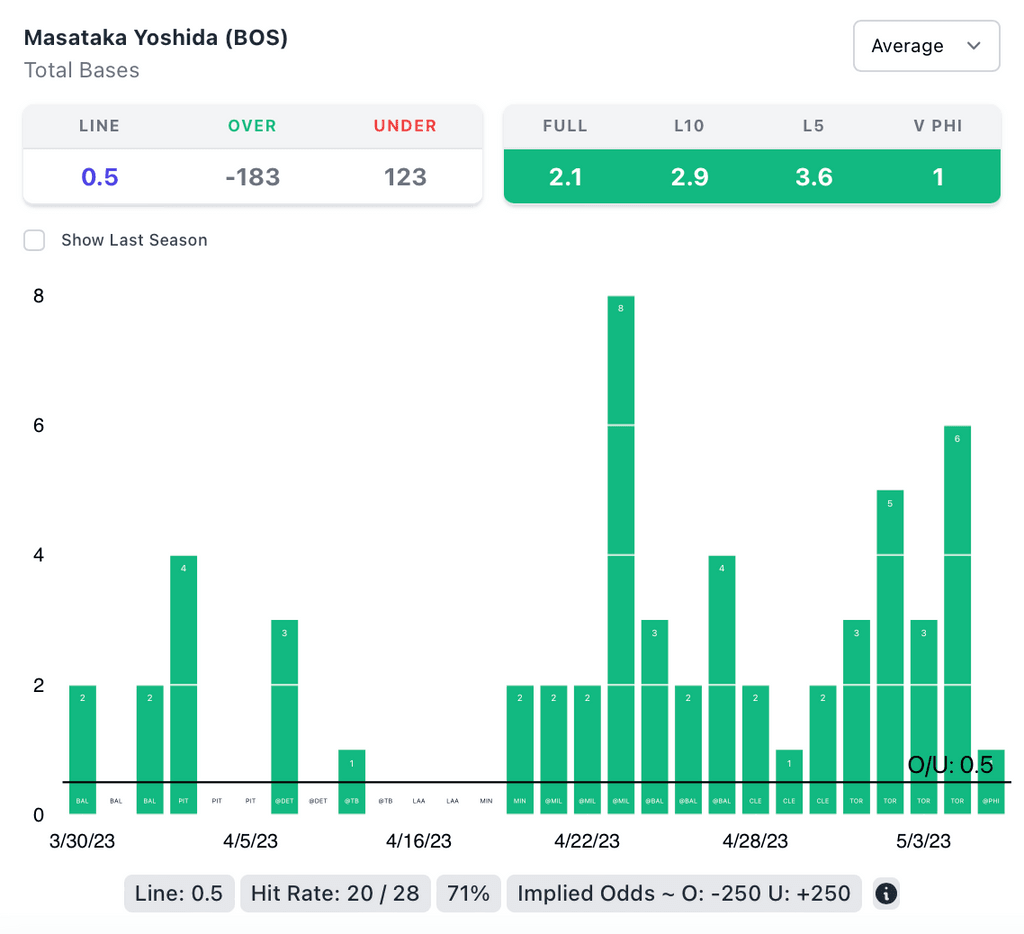This screenshot has width=1024, height=934.
Task: Click the tallest bar showing 8 total bases
Action: [621, 550]
